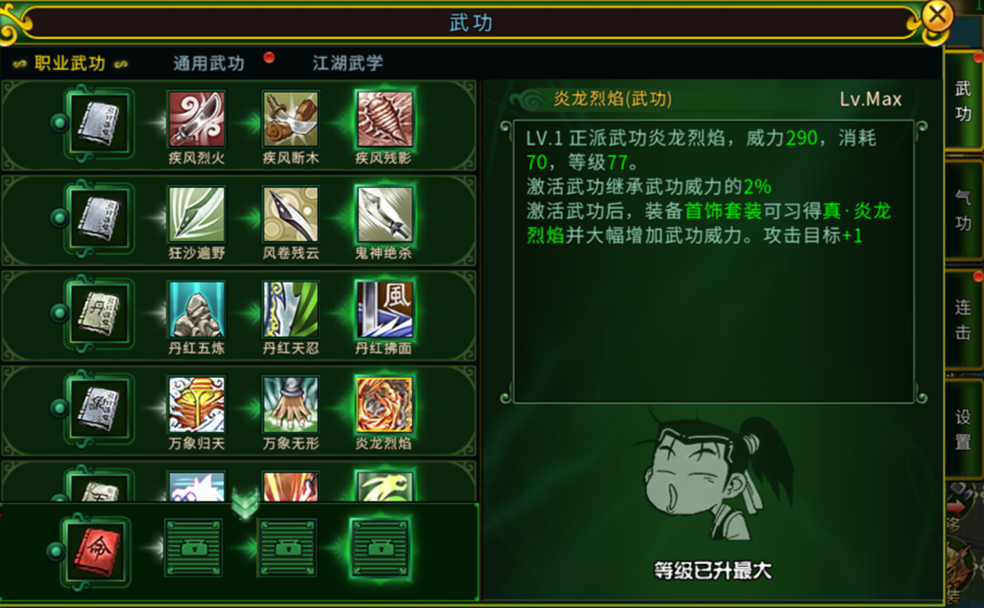Select the 丹红五炼 skill icon
Image resolution: width=984 pixels, height=608 pixels.
196,309
